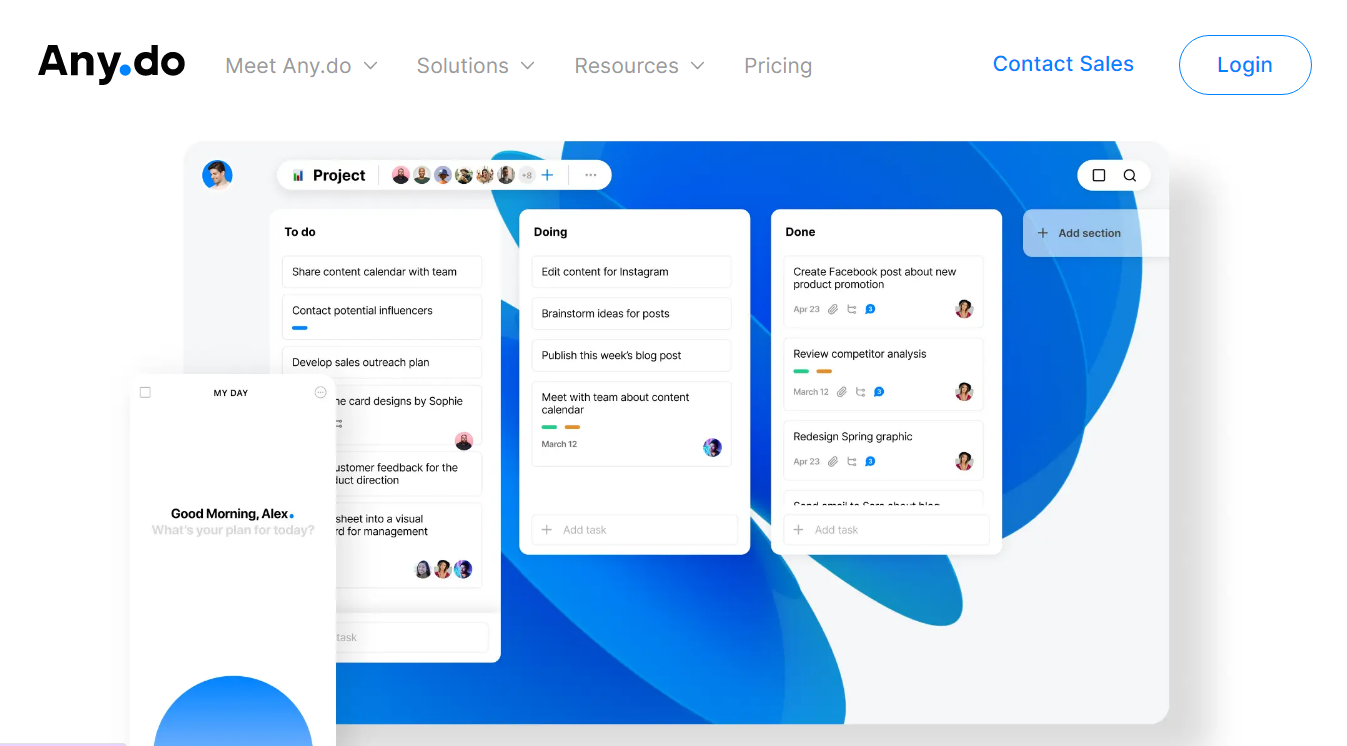Click the assignee avatar on Meet with team card
The image size is (1347, 746).
pyautogui.click(x=712, y=447)
